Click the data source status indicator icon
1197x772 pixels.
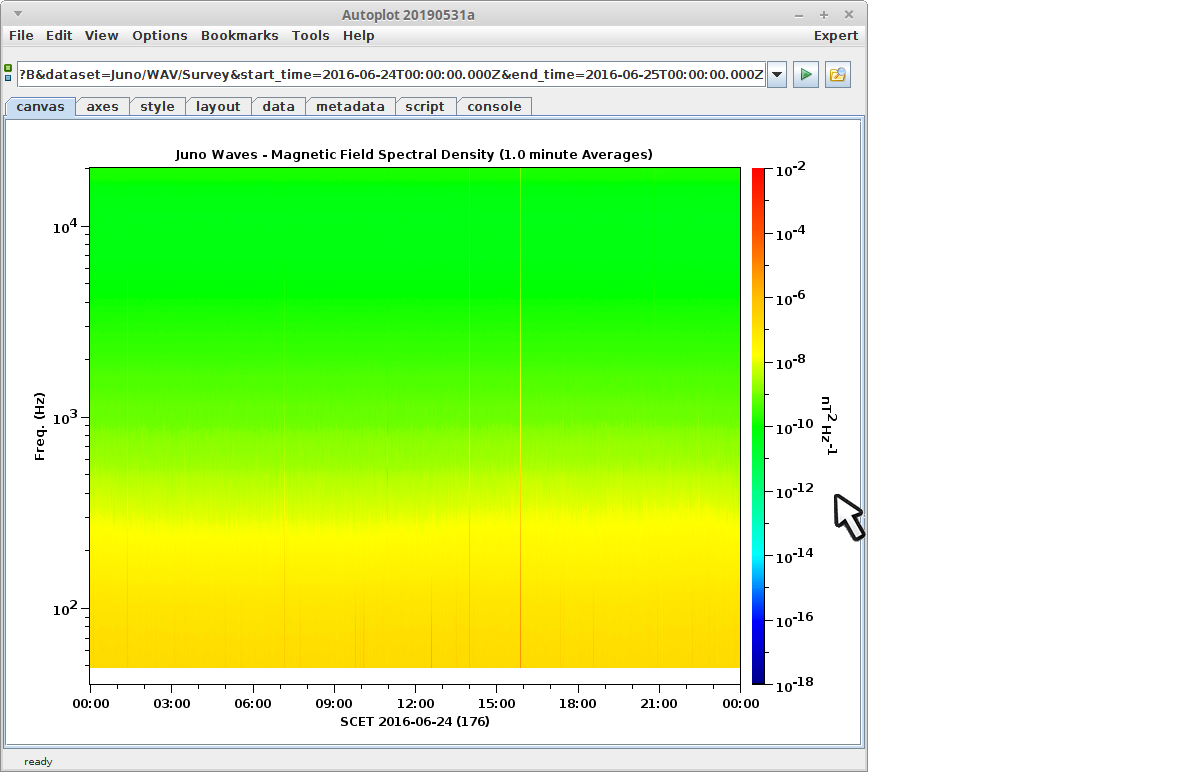pyautogui.click(x=8, y=73)
